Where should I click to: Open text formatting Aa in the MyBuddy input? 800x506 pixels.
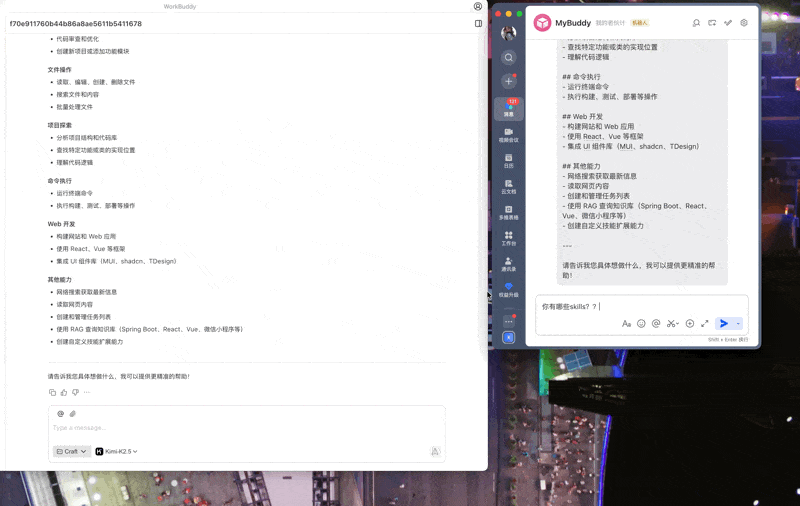point(626,323)
